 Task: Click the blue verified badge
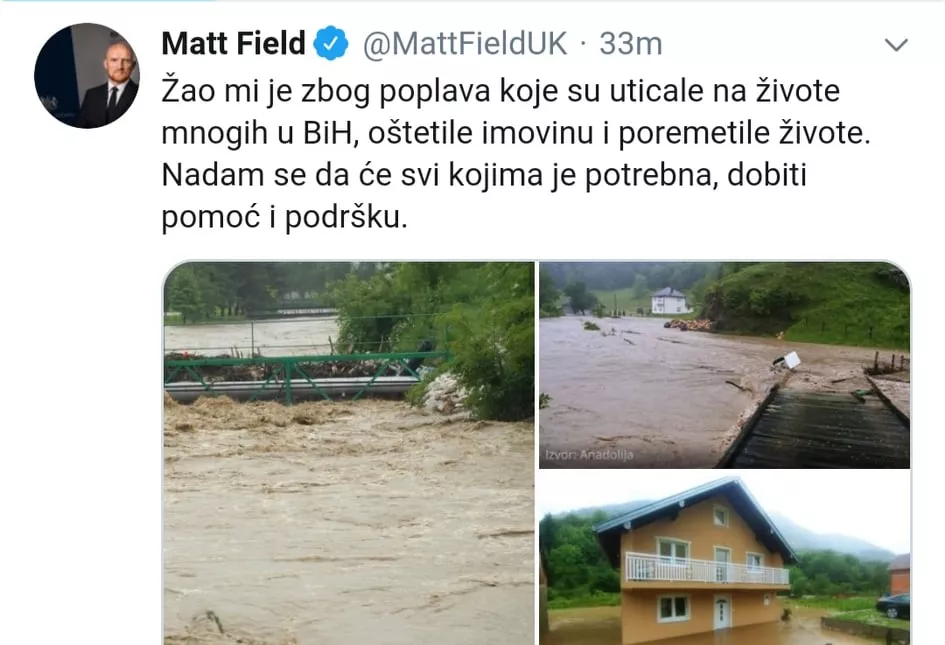(x=331, y=43)
